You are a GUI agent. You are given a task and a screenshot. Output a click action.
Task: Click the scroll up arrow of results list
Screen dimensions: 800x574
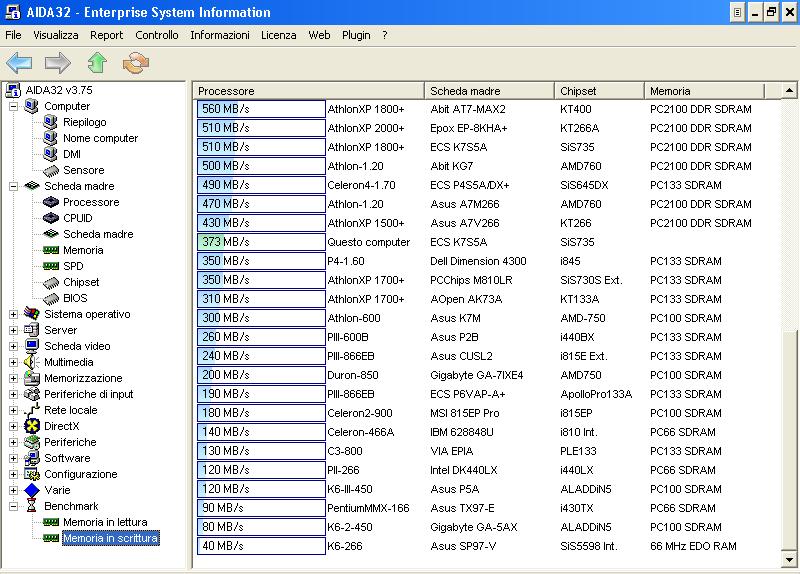click(789, 90)
